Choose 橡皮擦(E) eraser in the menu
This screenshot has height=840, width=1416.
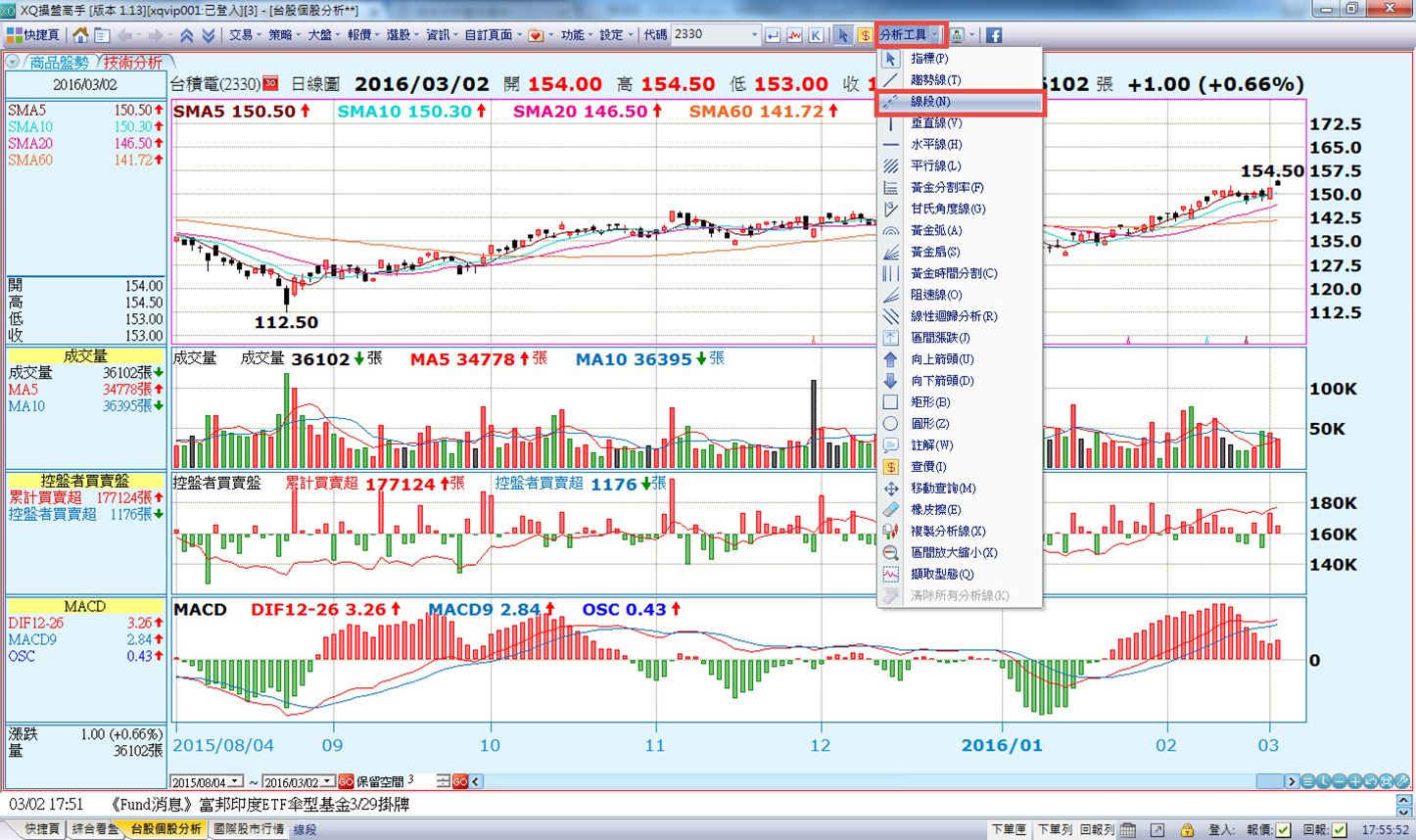pyautogui.click(x=960, y=510)
